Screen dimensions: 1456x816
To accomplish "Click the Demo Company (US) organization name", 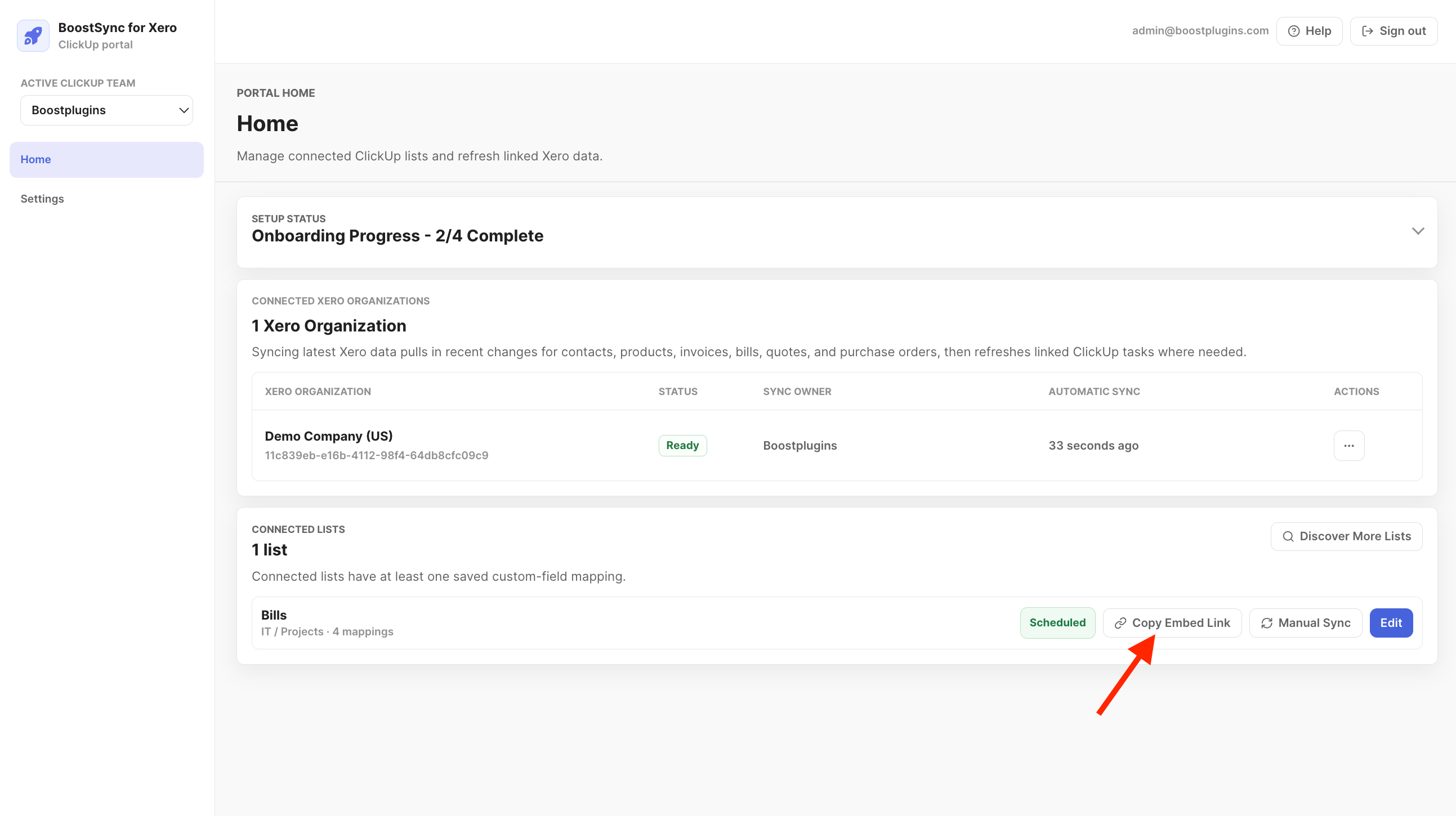I will click(x=328, y=436).
